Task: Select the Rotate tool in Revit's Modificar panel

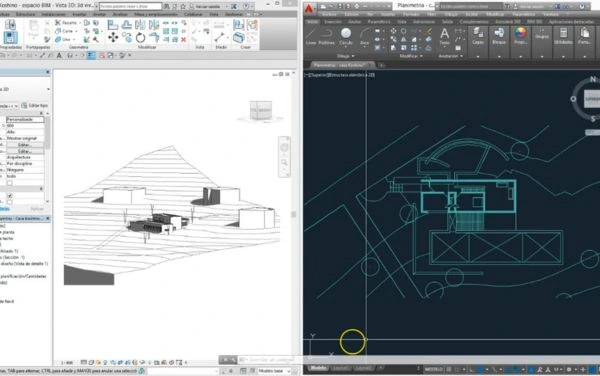Action: (x=140, y=37)
